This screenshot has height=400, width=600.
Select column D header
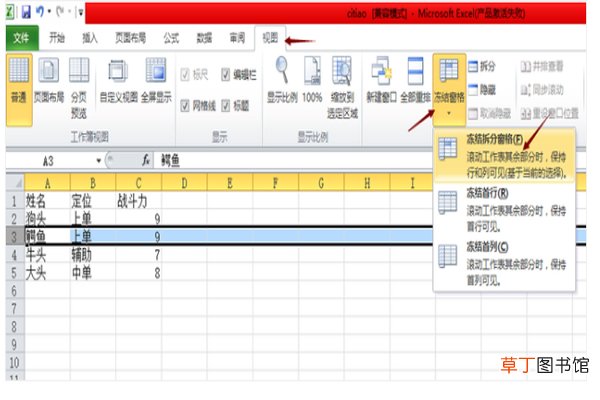coord(184,183)
